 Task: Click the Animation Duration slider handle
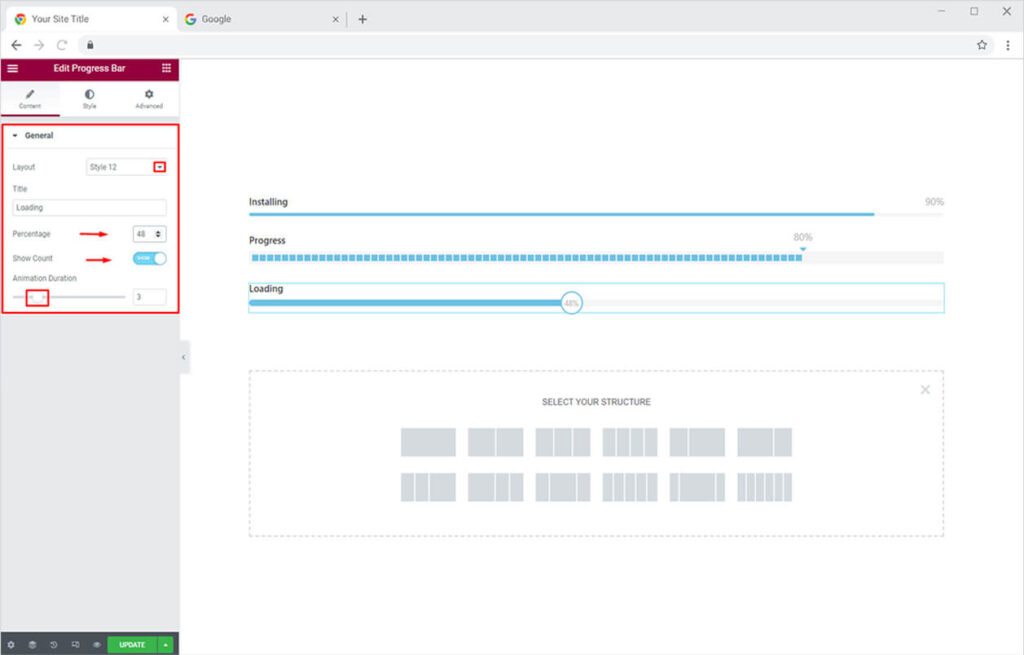point(37,297)
